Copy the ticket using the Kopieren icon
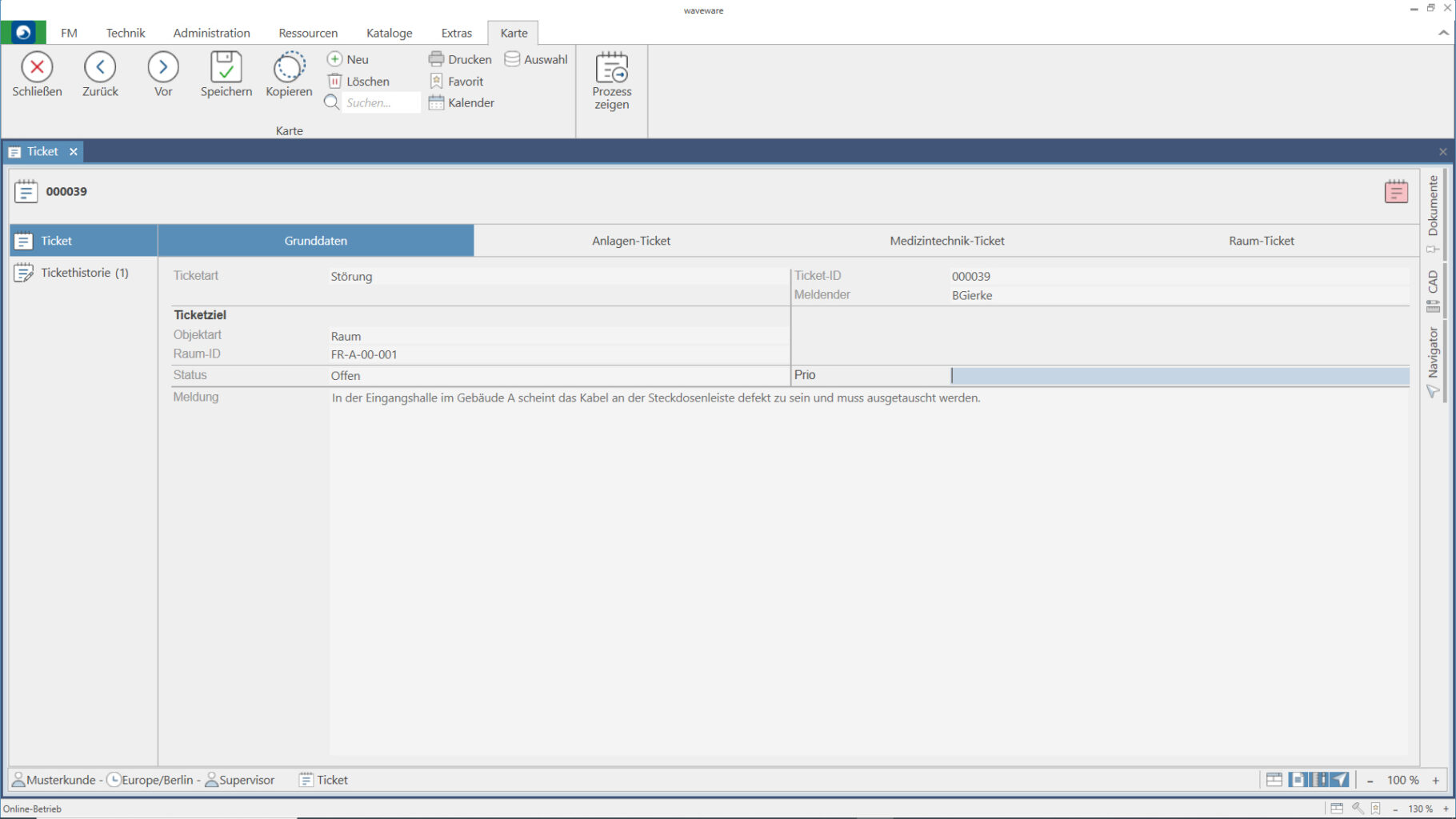The height and width of the screenshot is (819, 1456). tap(289, 67)
